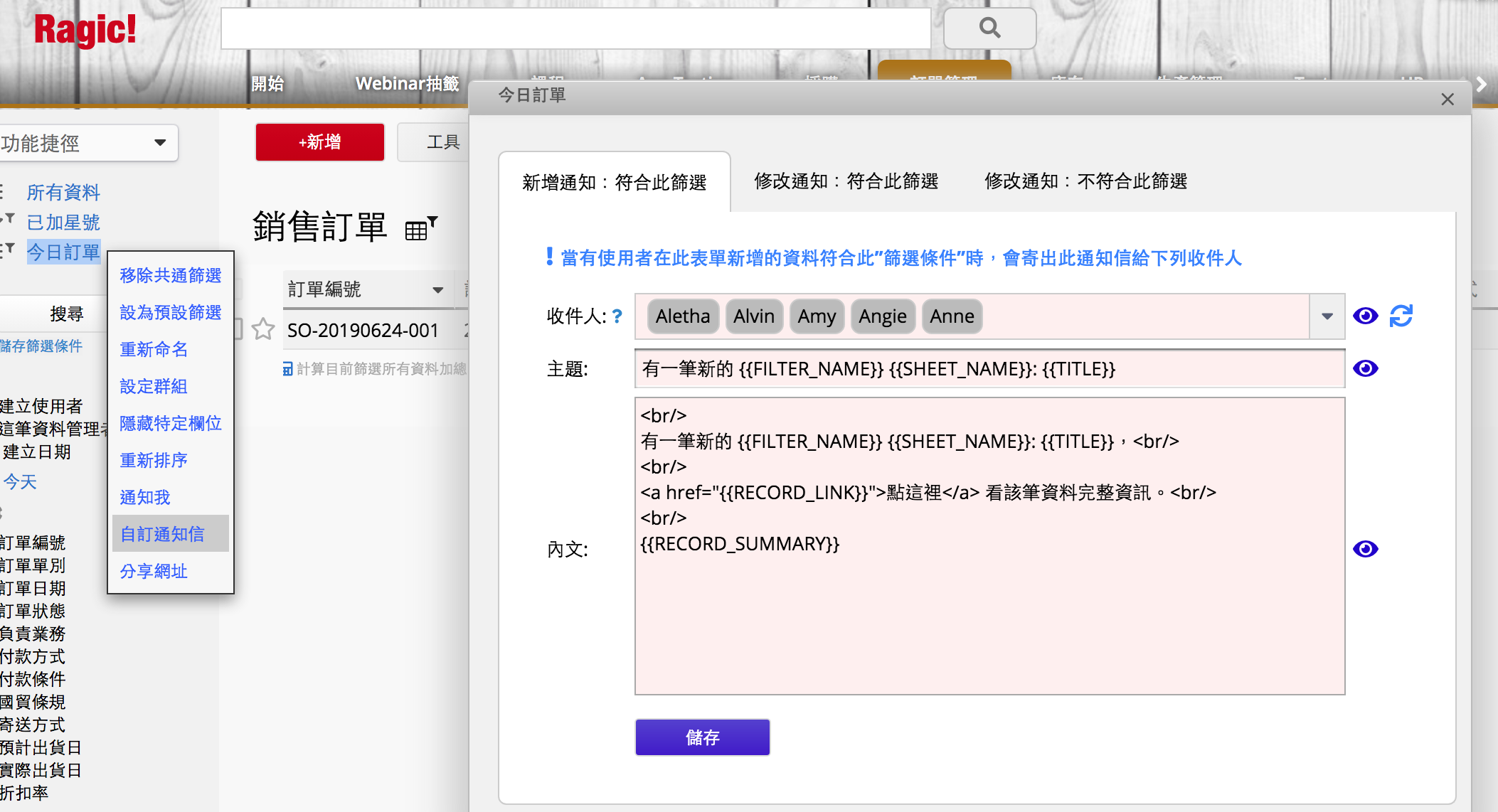1498x812 pixels.
Task: Select 移除共通篩選 from context menu
Action: point(171,275)
